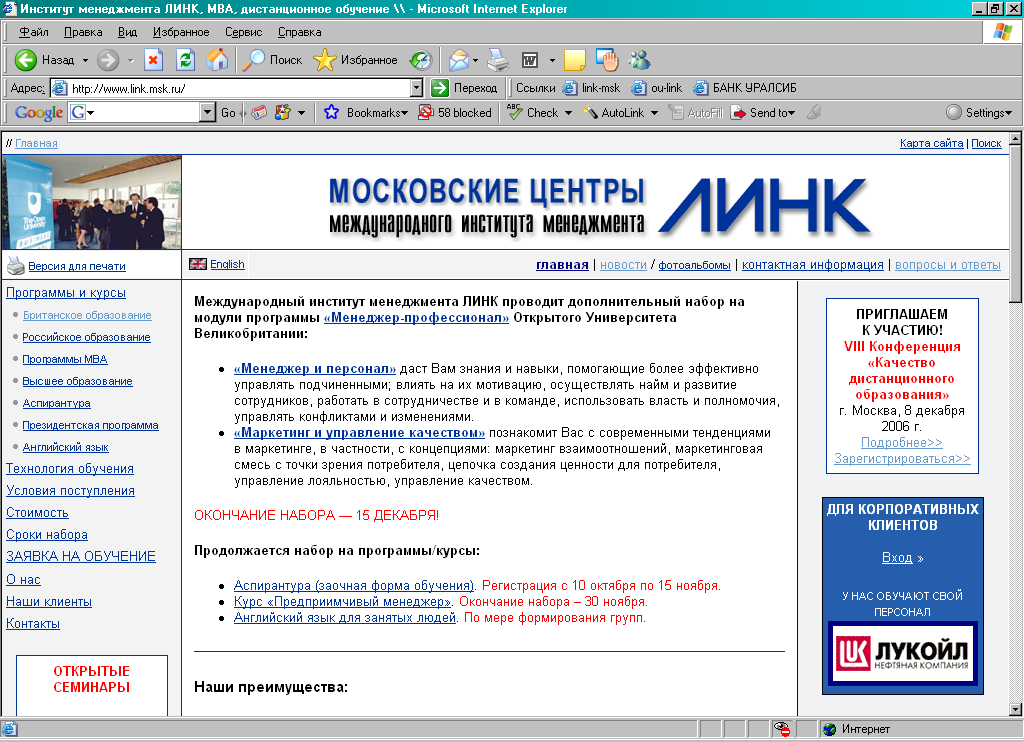Expand the AutoLink dropdown
1024x742 pixels.
point(654,113)
